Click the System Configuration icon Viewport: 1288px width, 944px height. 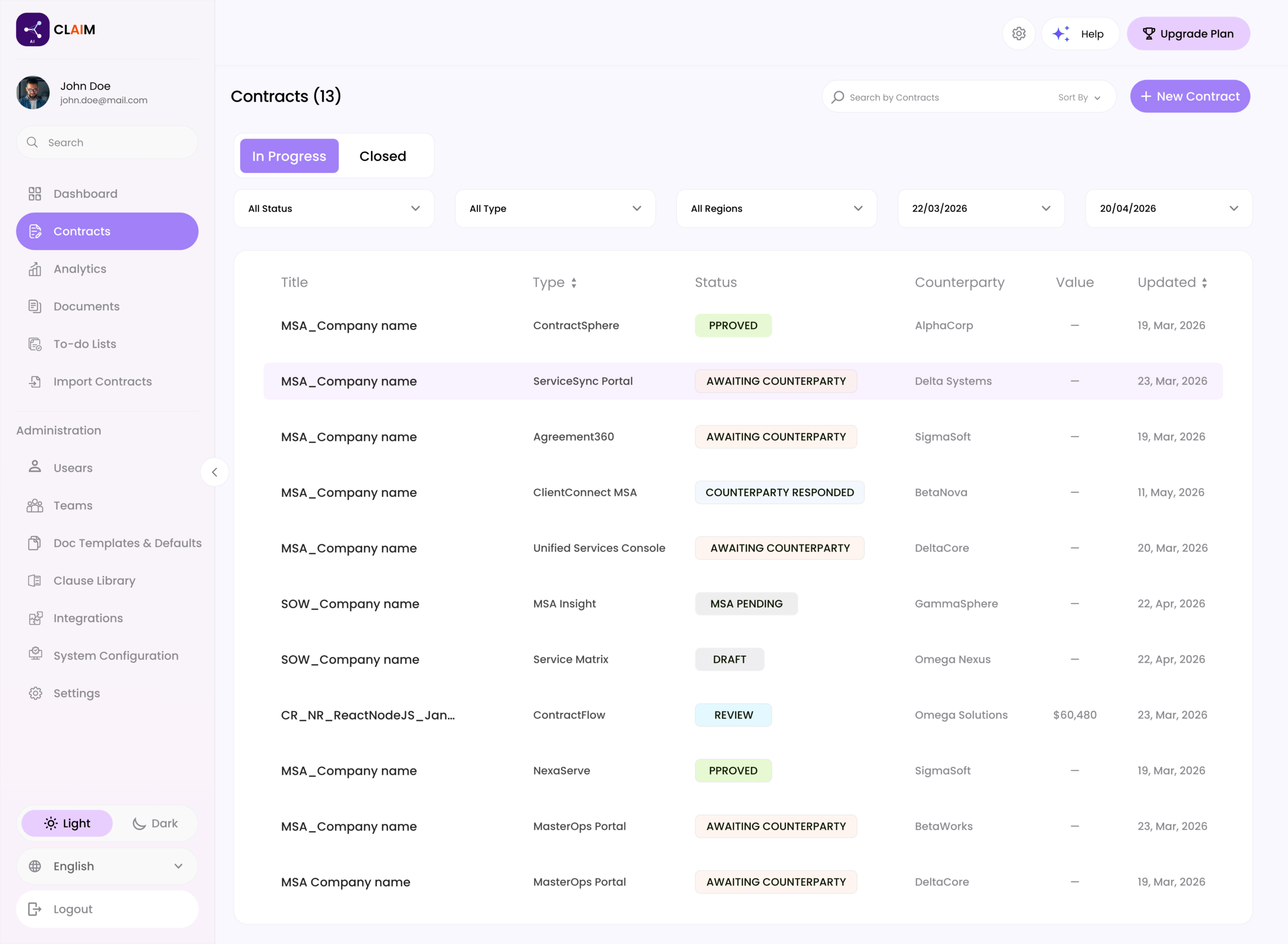(35, 654)
